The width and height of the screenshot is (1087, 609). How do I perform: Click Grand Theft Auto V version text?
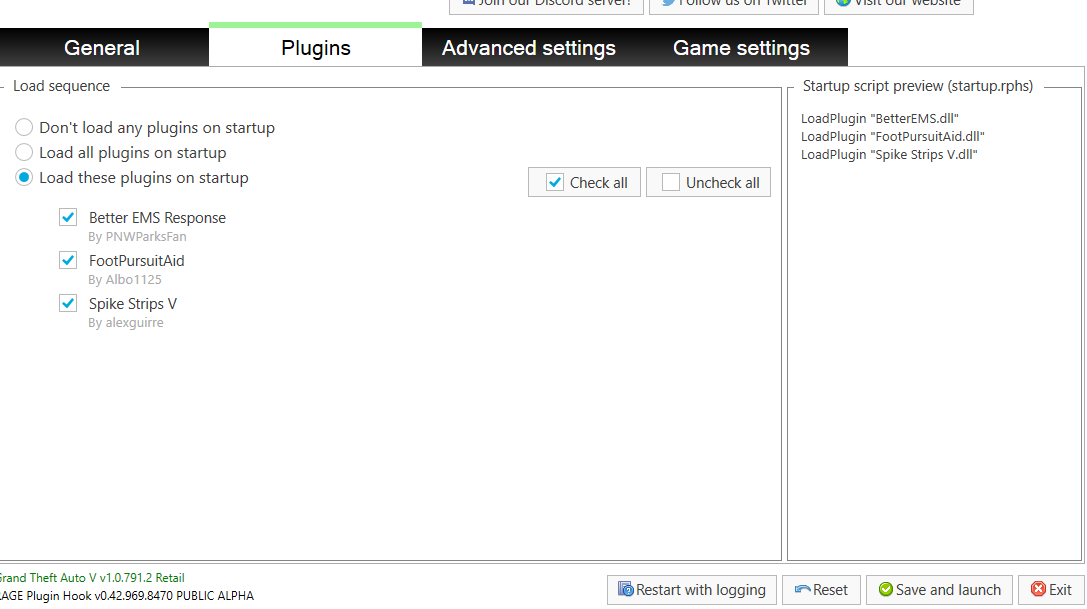coord(92,578)
